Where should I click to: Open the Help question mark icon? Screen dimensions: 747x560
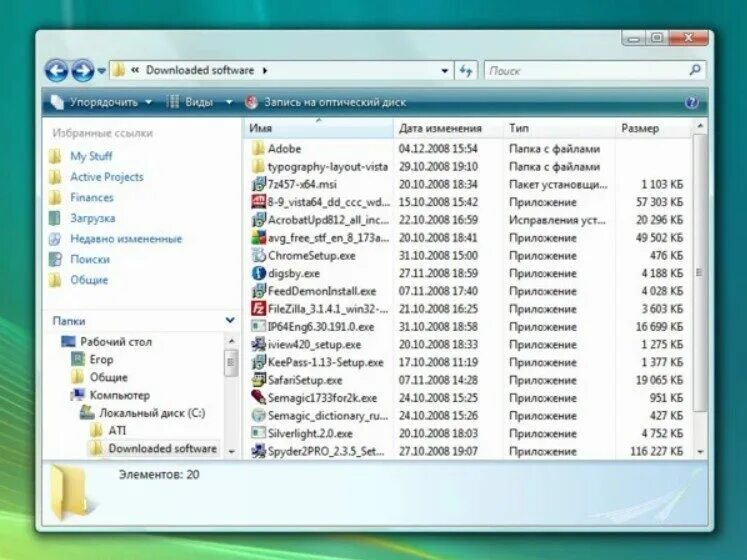click(x=691, y=102)
